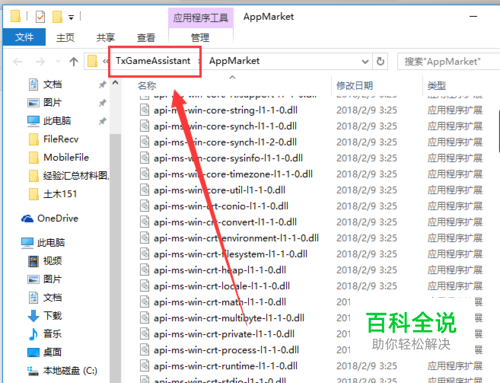The image size is (500, 383).
Task: Select api-ms-win-crt-math-l1-1-0.dll
Action: pos(220,302)
